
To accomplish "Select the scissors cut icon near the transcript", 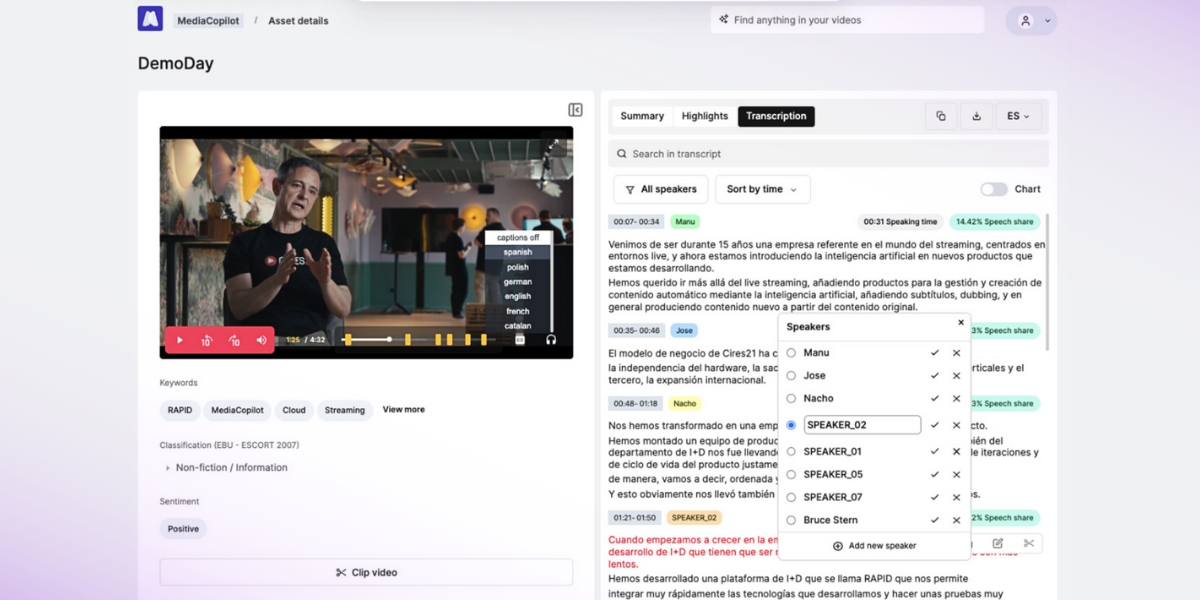I will [x=1029, y=543].
